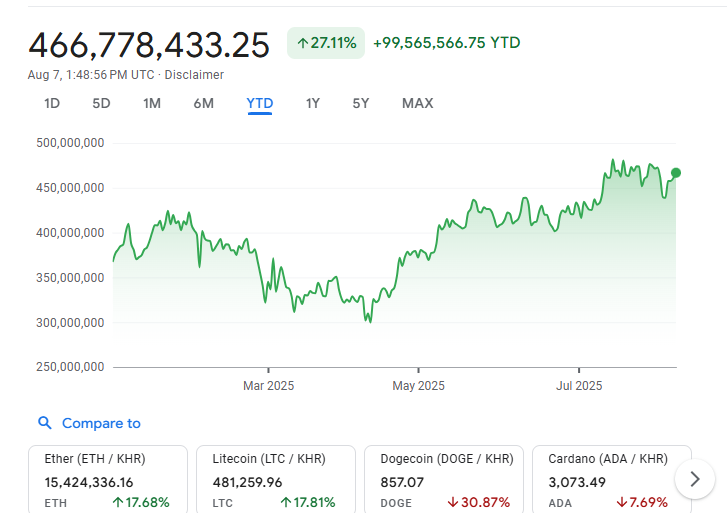Click the Mar 2025 axis label

268,386
